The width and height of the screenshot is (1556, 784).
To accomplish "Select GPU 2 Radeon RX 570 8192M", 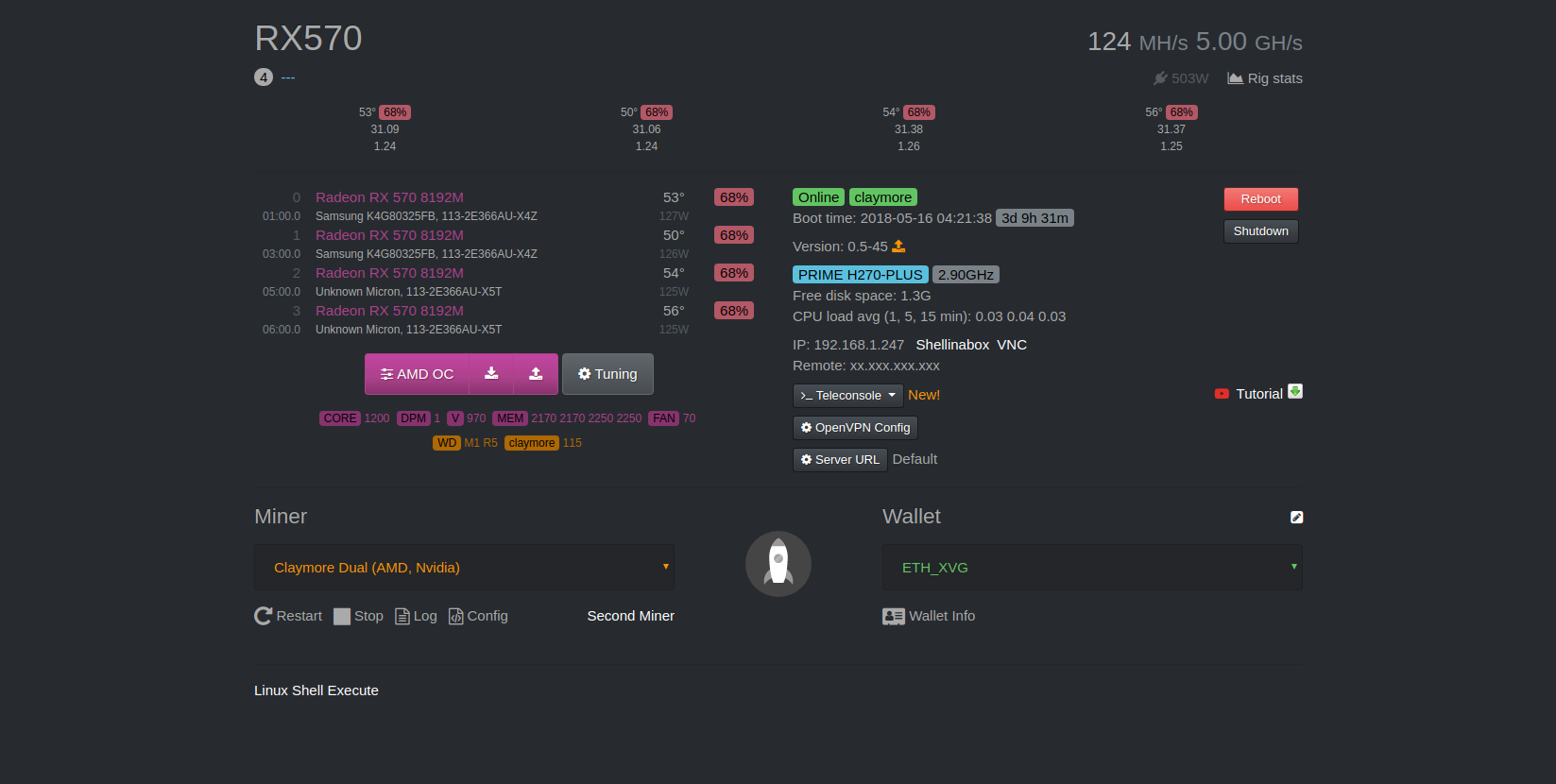I will point(389,273).
